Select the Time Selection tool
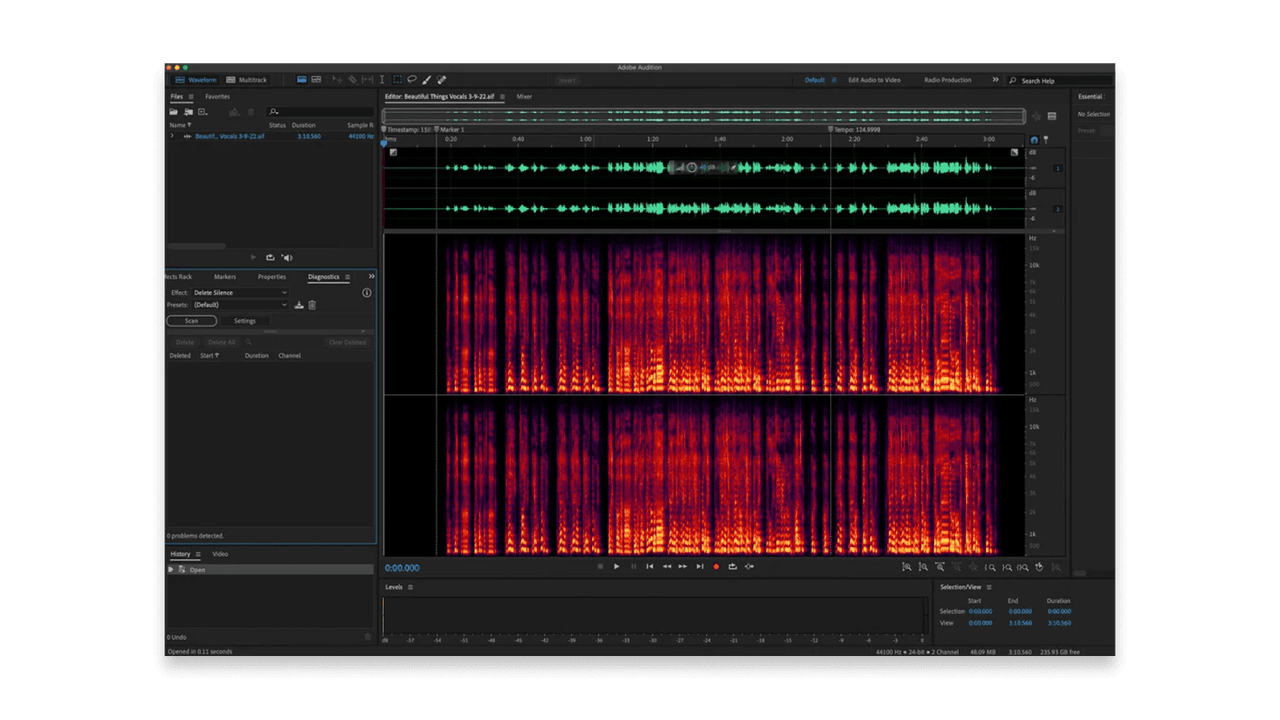Viewport: 1280px width, 720px height. click(381, 80)
